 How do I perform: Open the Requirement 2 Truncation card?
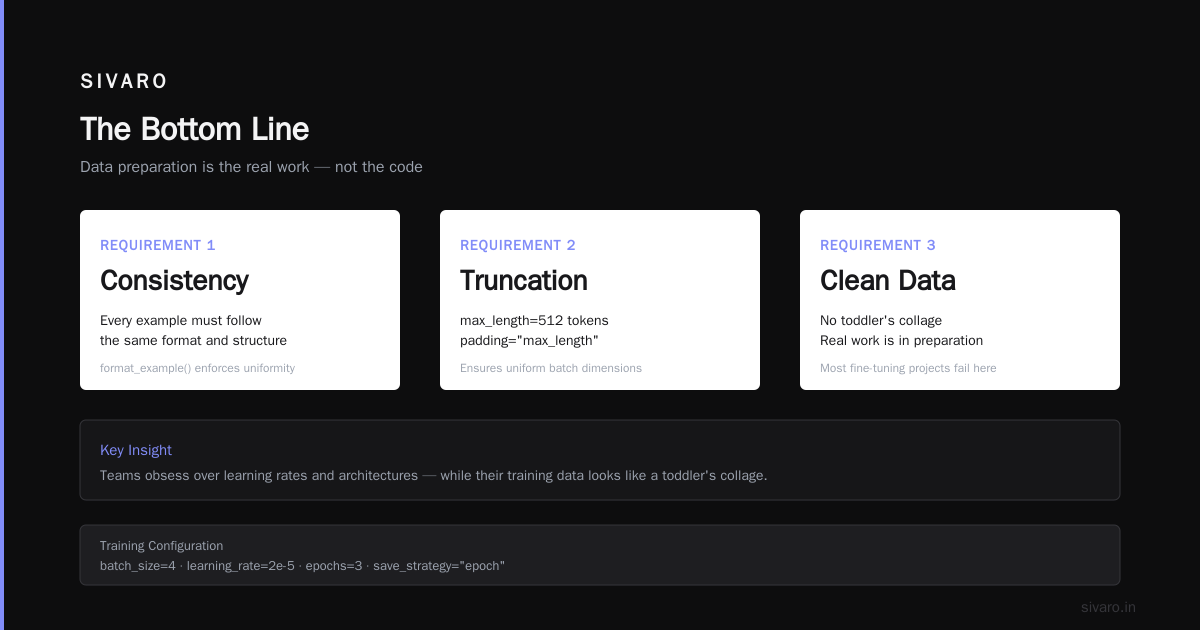click(x=600, y=300)
